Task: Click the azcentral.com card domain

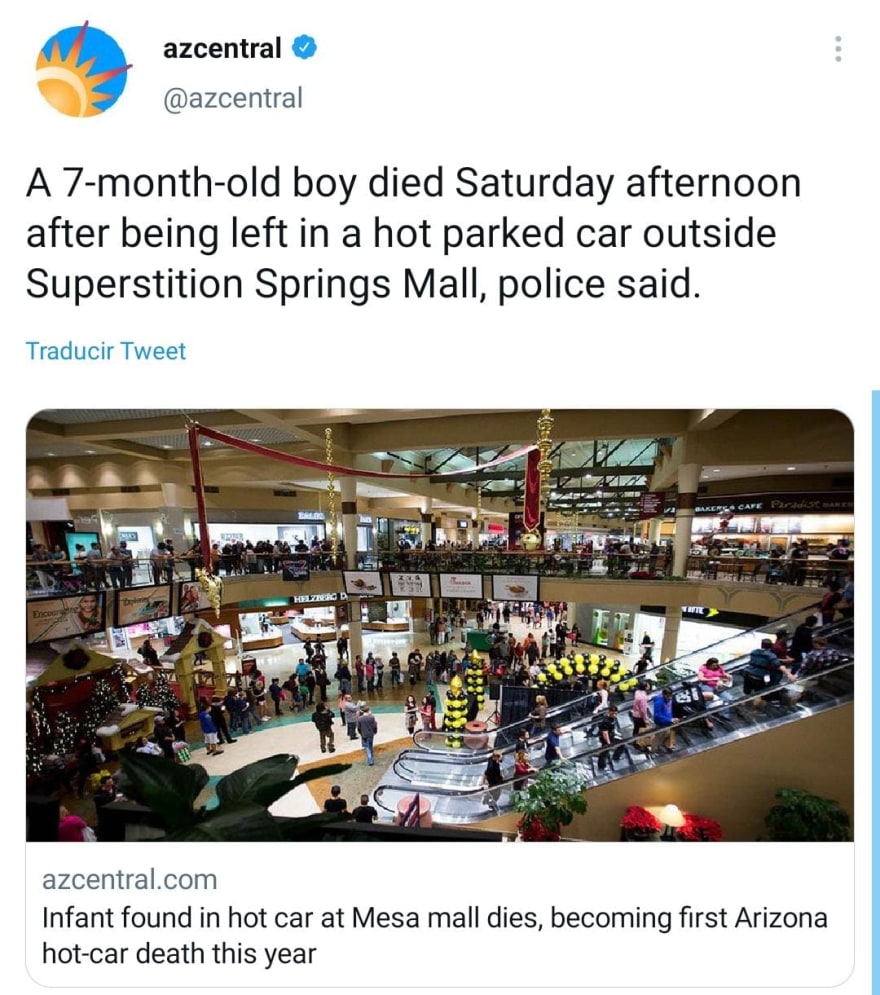Action: point(129,881)
